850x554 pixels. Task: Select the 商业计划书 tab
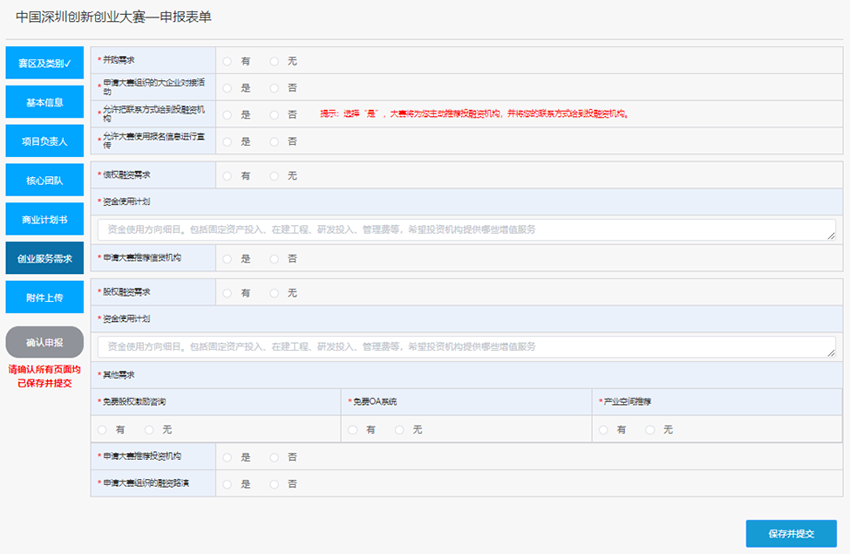pyautogui.click(x=44, y=219)
